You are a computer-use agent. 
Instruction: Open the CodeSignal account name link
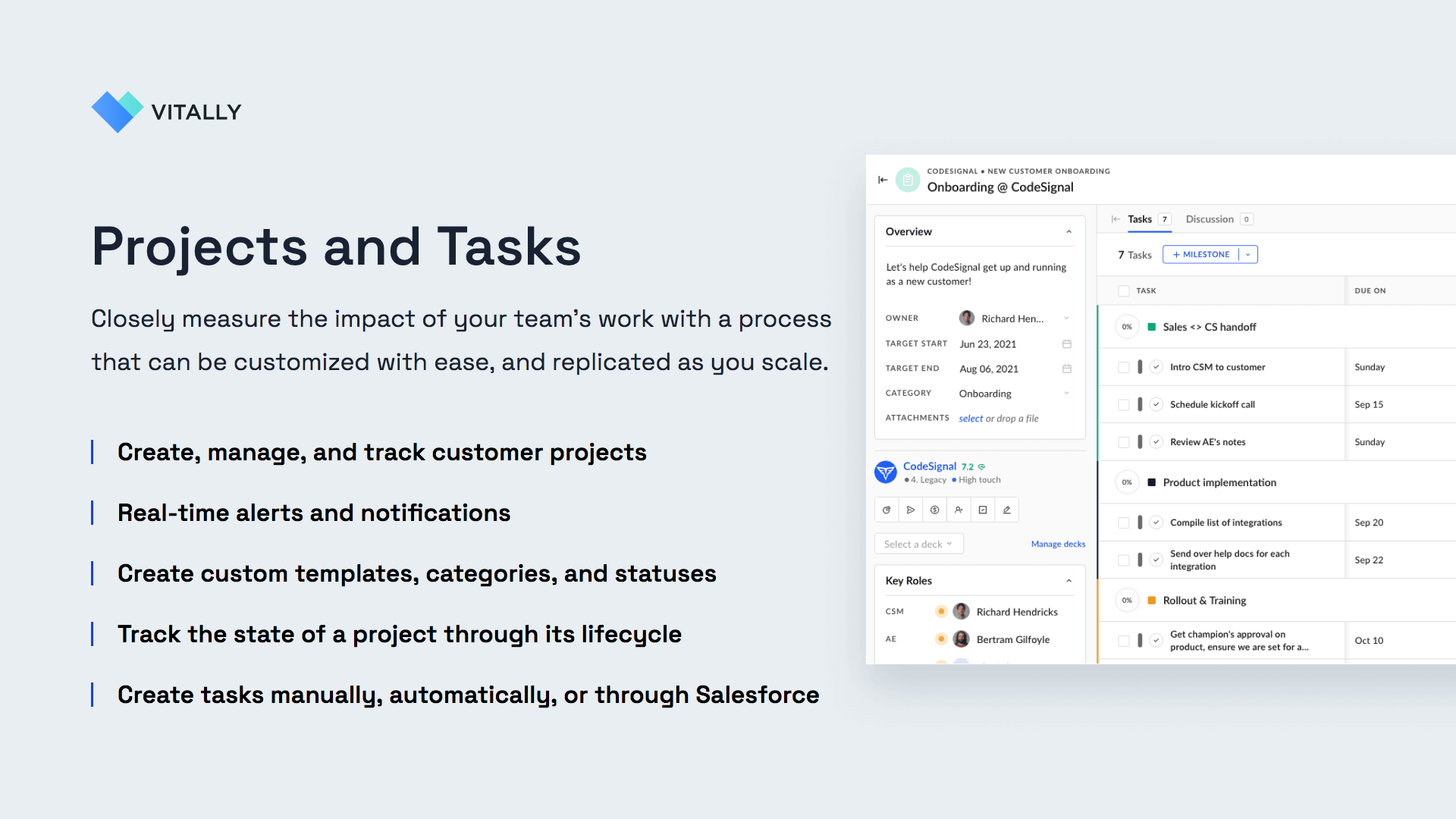coord(930,466)
